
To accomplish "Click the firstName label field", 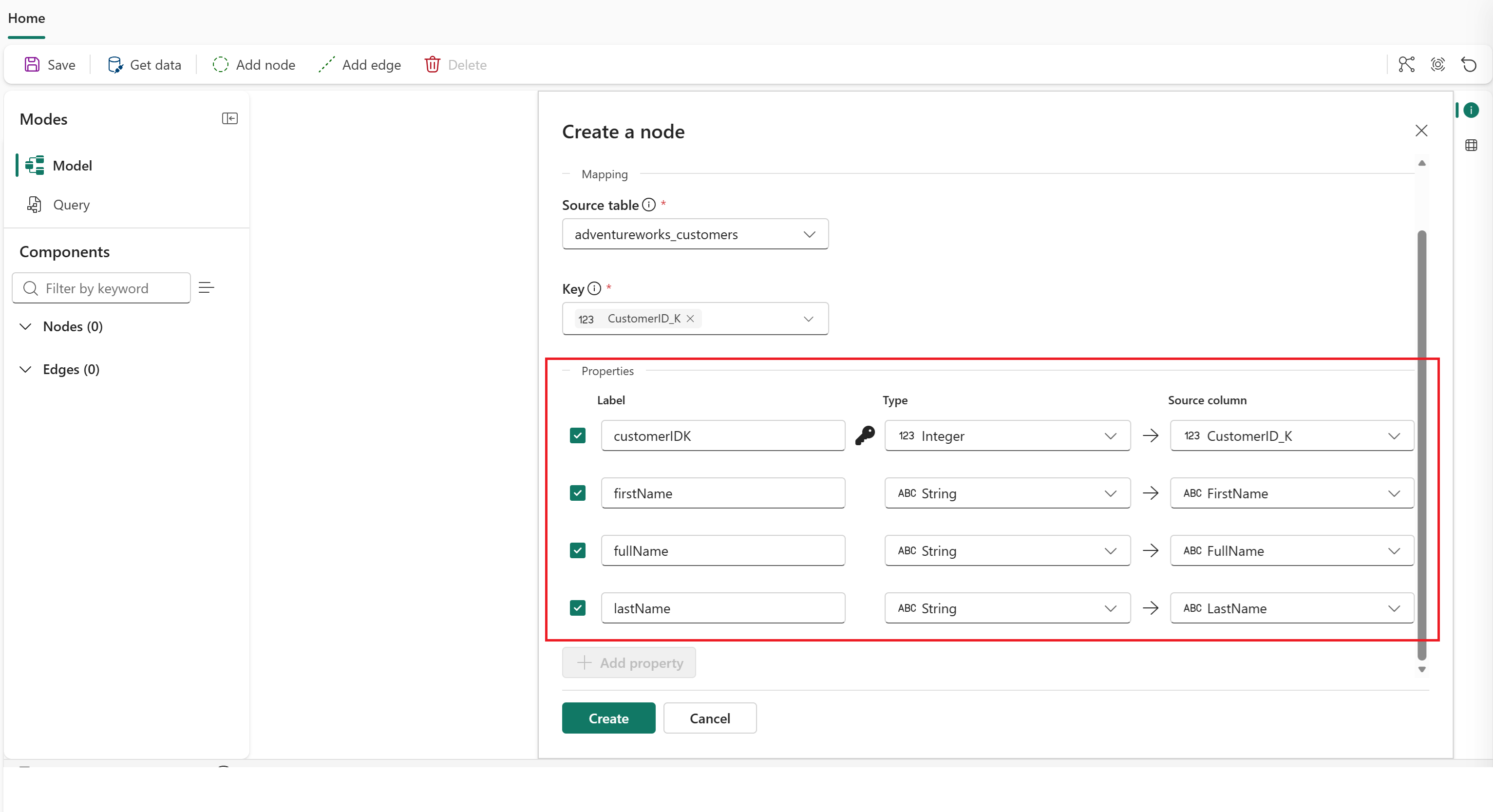I will (723, 492).
